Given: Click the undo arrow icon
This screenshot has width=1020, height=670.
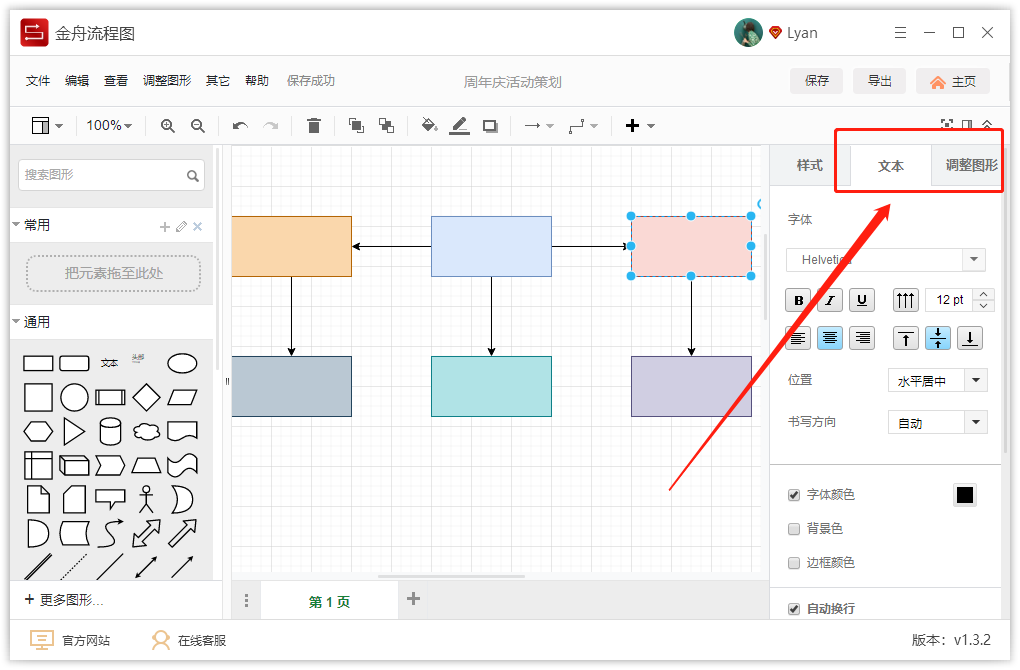Looking at the screenshot, I should (x=239, y=125).
